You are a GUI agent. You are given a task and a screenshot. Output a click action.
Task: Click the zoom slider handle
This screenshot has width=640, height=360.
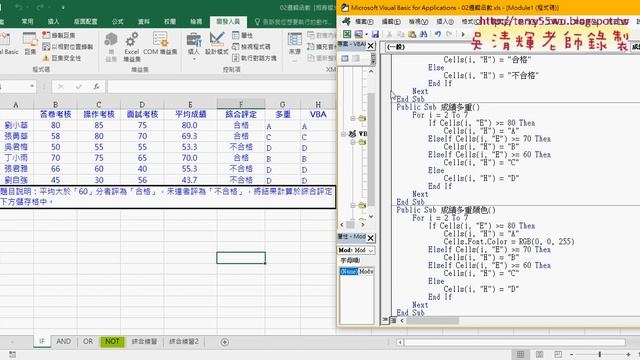click(x=600, y=354)
